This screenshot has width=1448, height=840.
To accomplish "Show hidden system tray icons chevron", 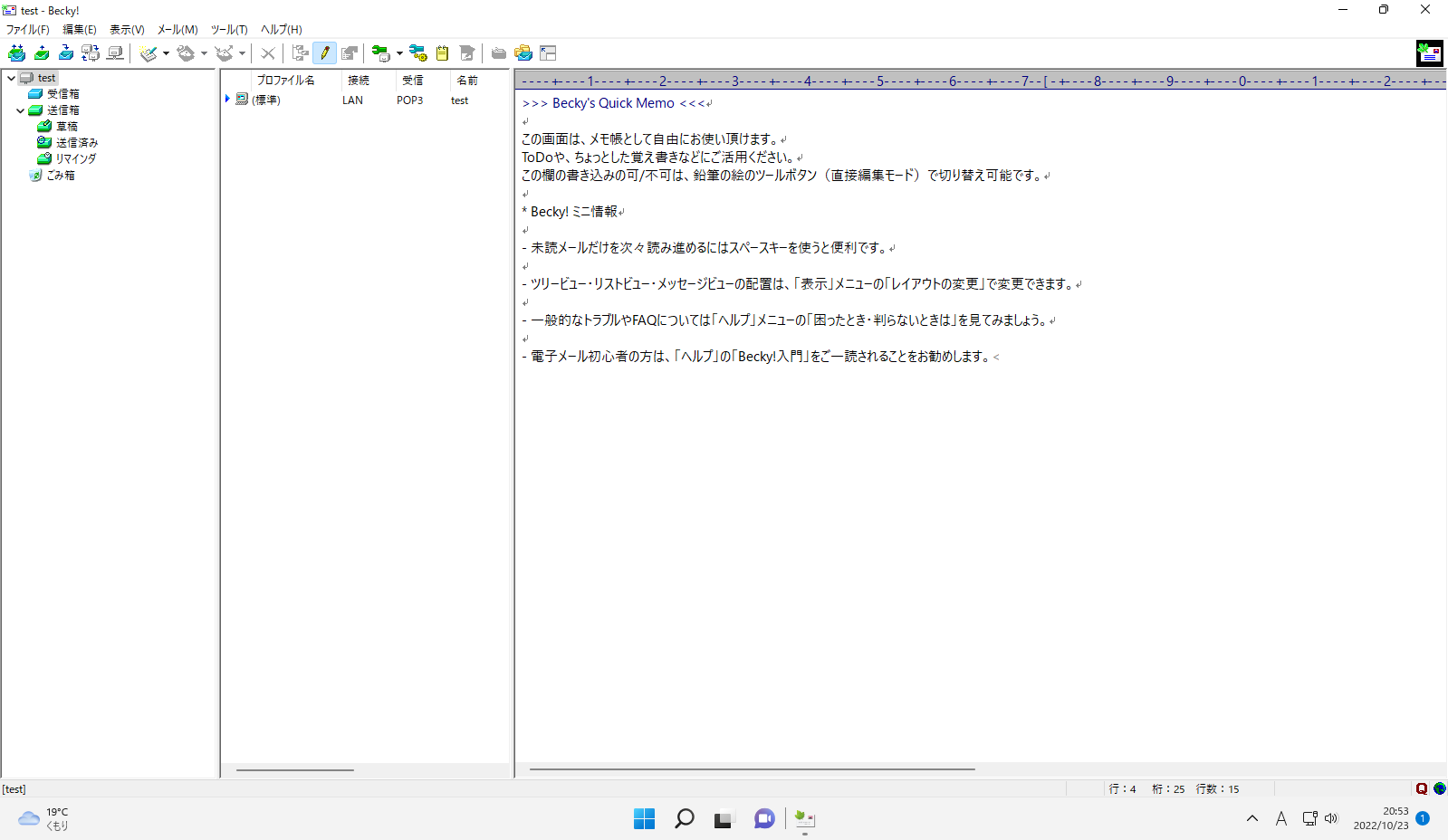I will (x=1252, y=818).
